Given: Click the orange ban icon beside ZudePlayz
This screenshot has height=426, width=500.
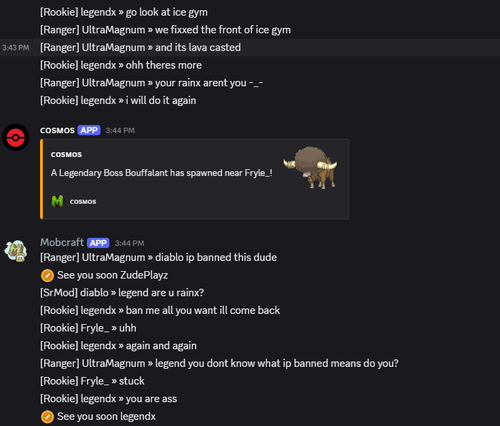Looking at the screenshot, I should [47, 276].
